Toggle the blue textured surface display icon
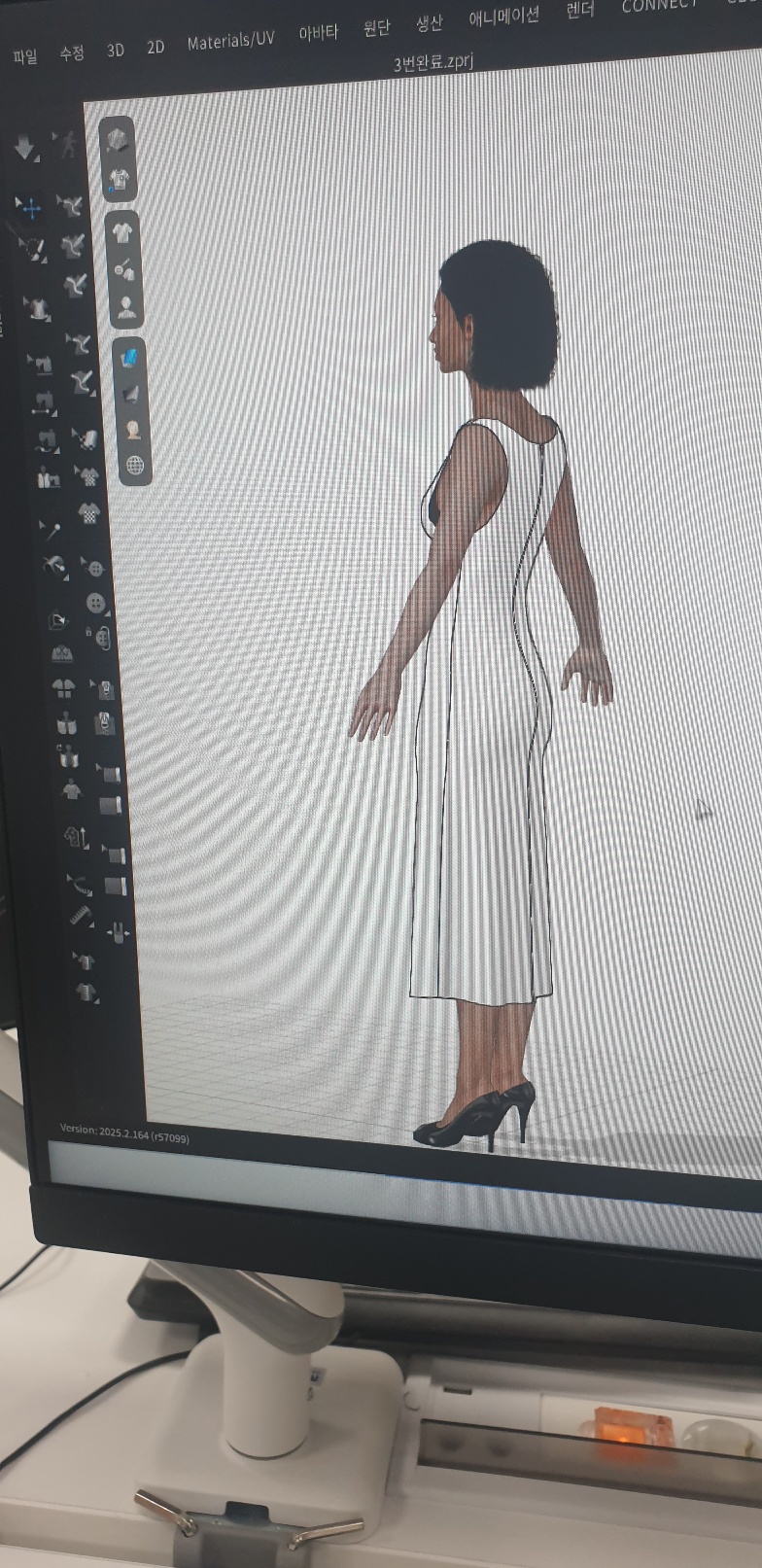762x1568 pixels. coord(129,359)
